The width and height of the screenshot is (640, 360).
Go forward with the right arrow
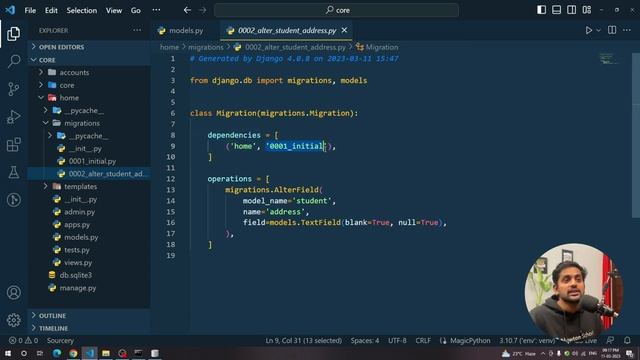coord(202,10)
